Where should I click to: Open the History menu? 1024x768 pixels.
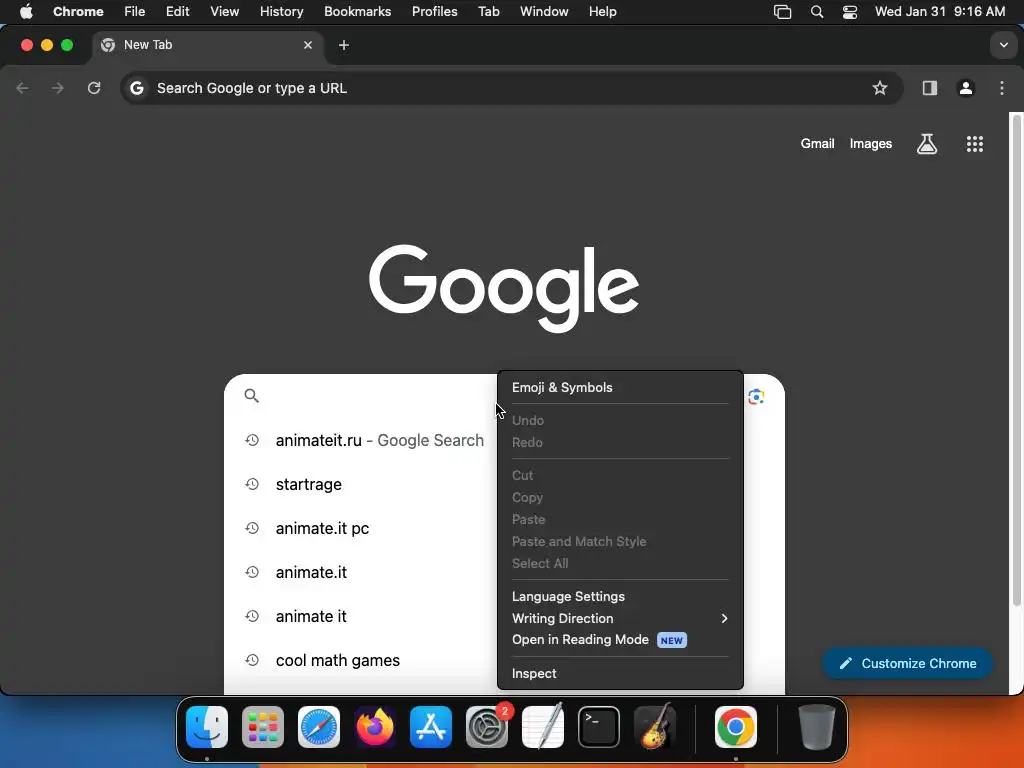coord(281,12)
